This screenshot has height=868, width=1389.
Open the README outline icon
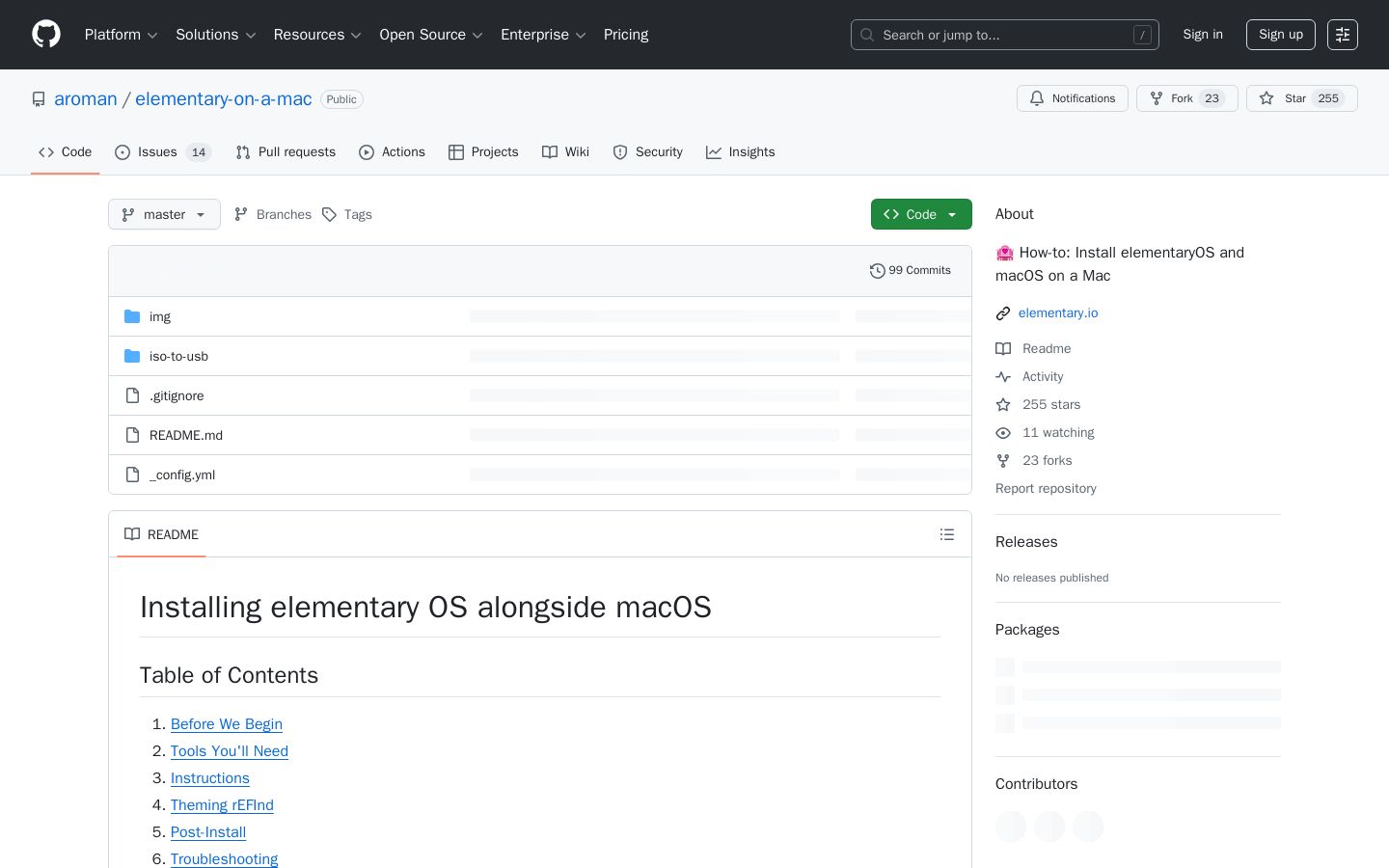pyautogui.click(x=947, y=534)
